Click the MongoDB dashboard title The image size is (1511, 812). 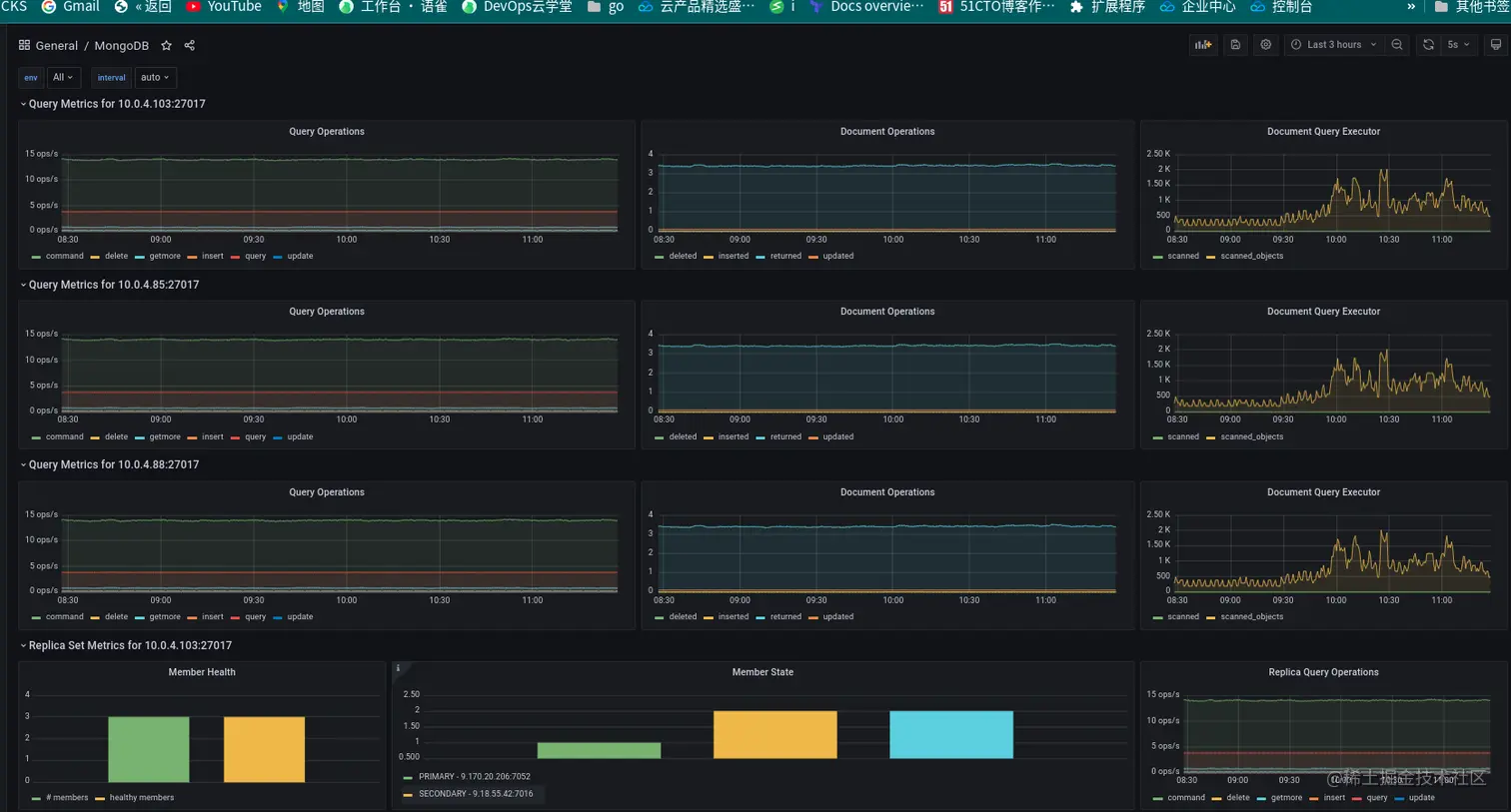[x=121, y=46]
